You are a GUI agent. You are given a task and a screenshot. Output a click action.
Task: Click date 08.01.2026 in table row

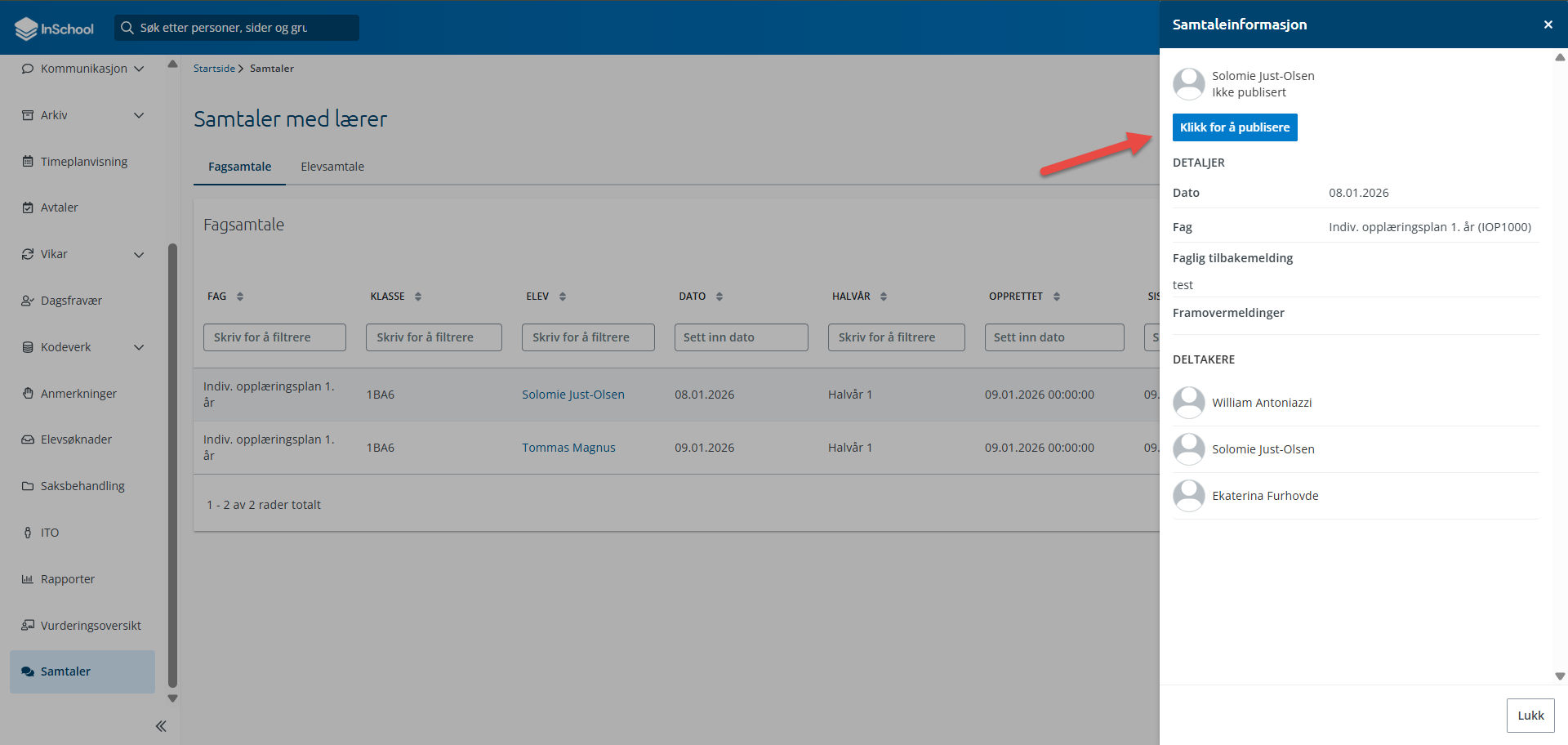coord(705,395)
